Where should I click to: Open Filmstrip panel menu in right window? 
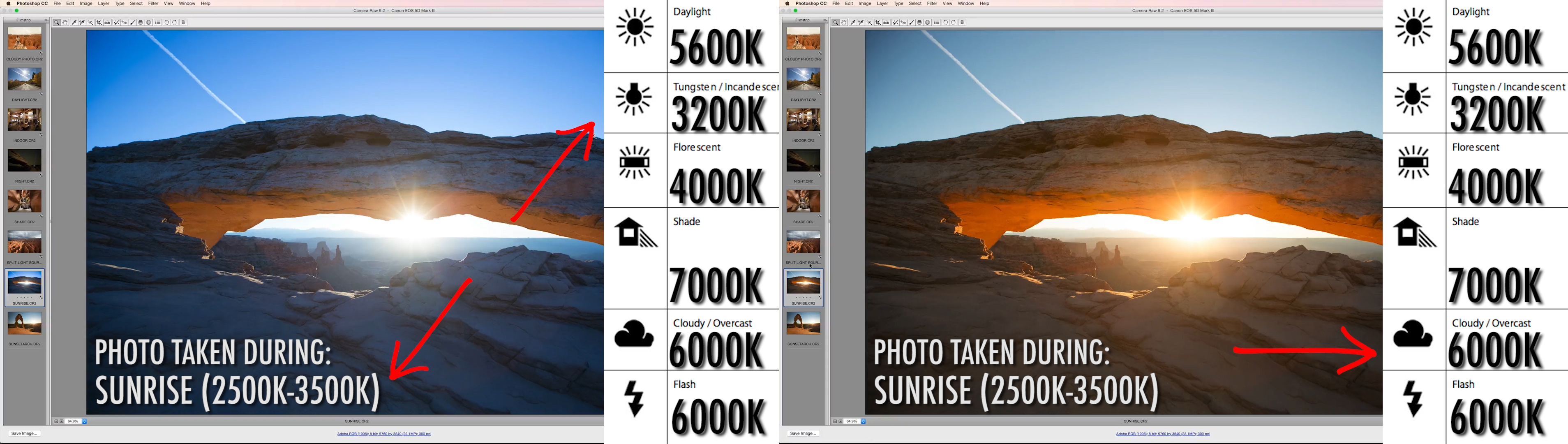(x=826, y=20)
